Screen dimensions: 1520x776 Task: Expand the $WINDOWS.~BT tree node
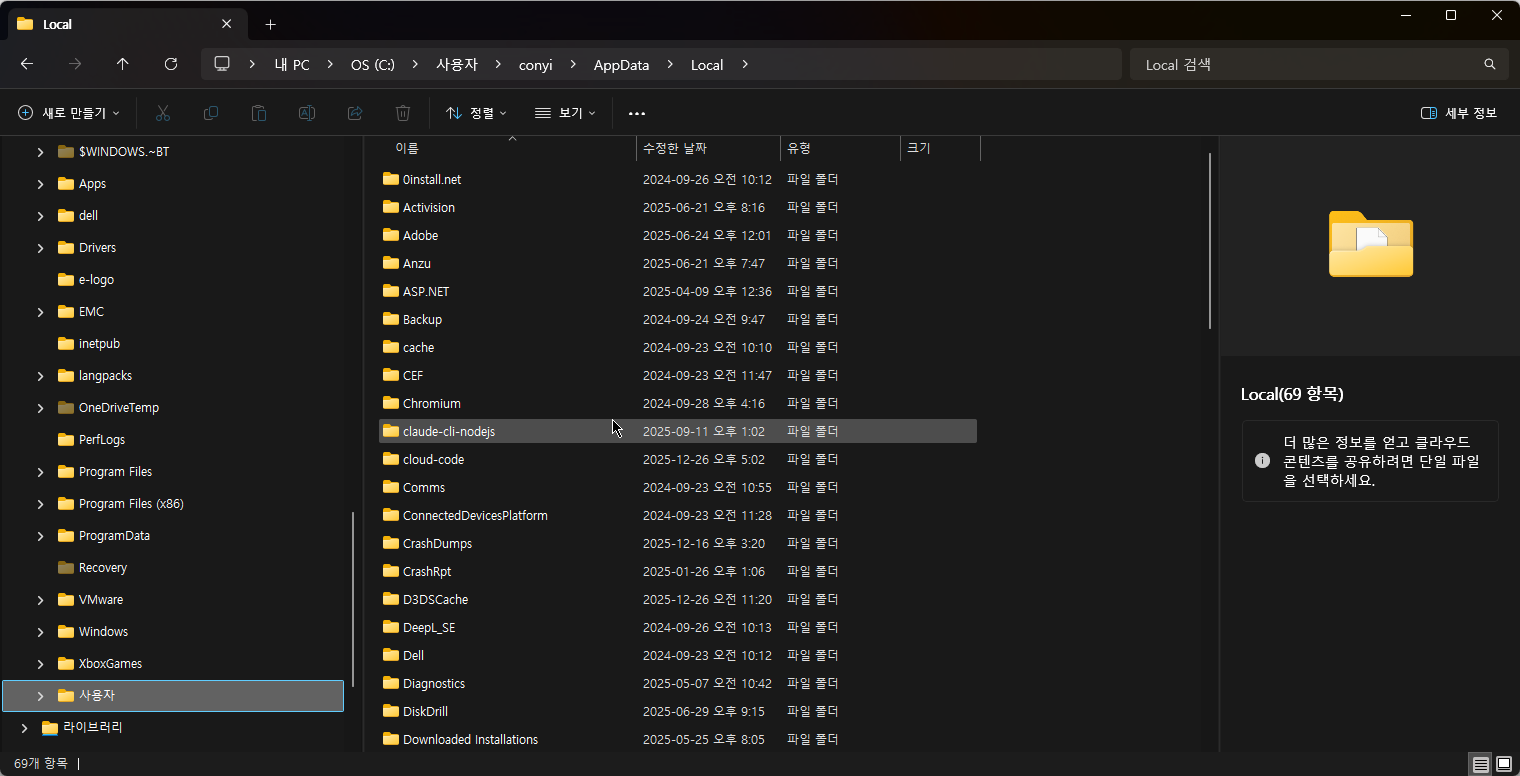pos(40,152)
